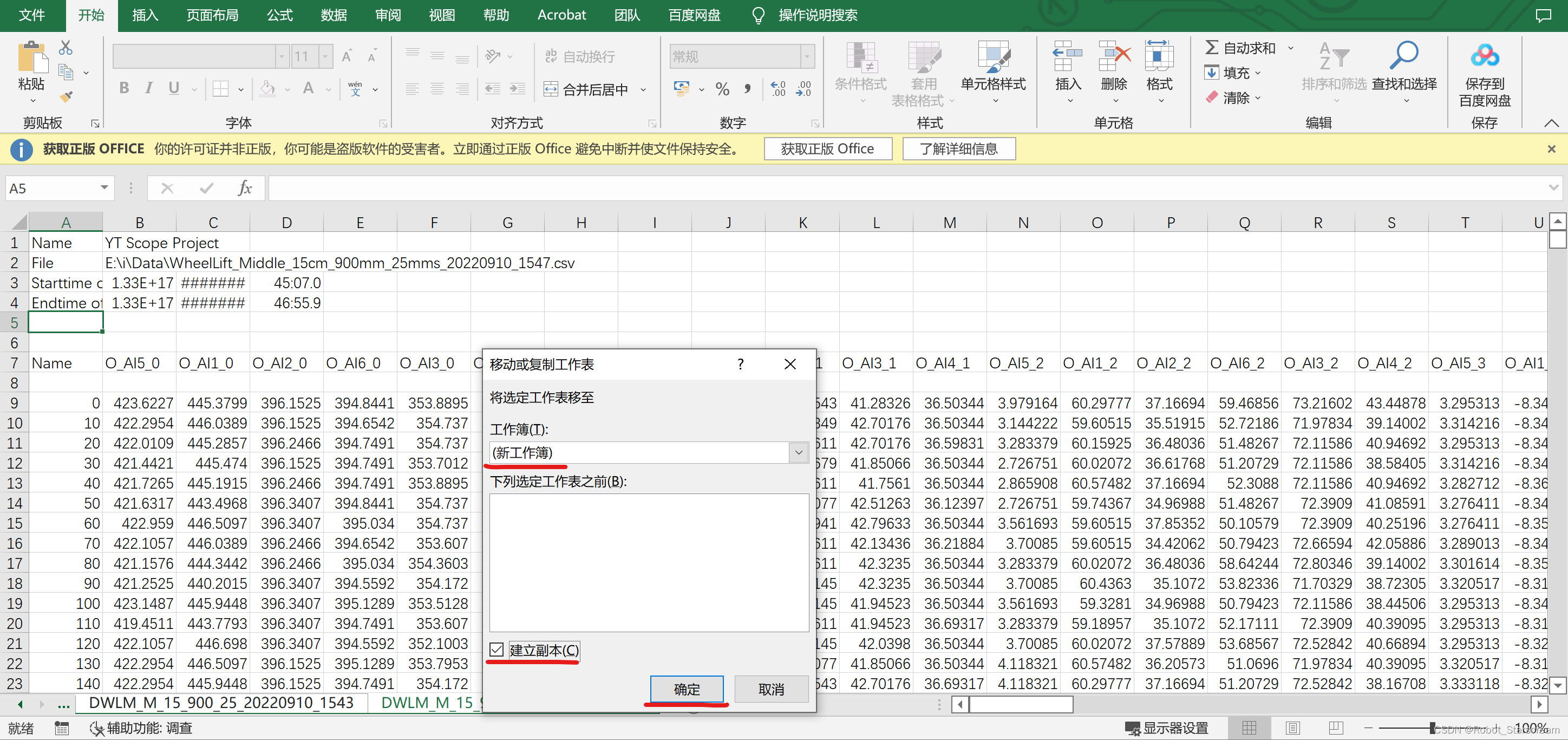1568x740 pixels.
Task: Expand the font size dropdown
Action: [x=326, y=56]
